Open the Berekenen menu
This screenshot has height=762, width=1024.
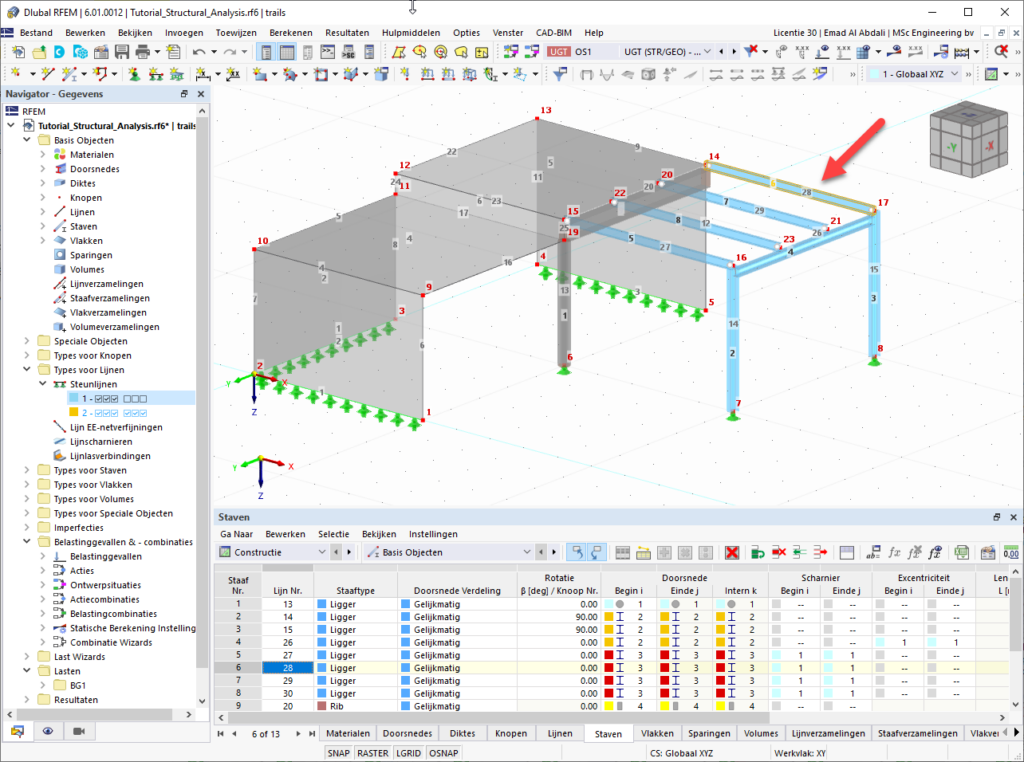coord(291,33)
